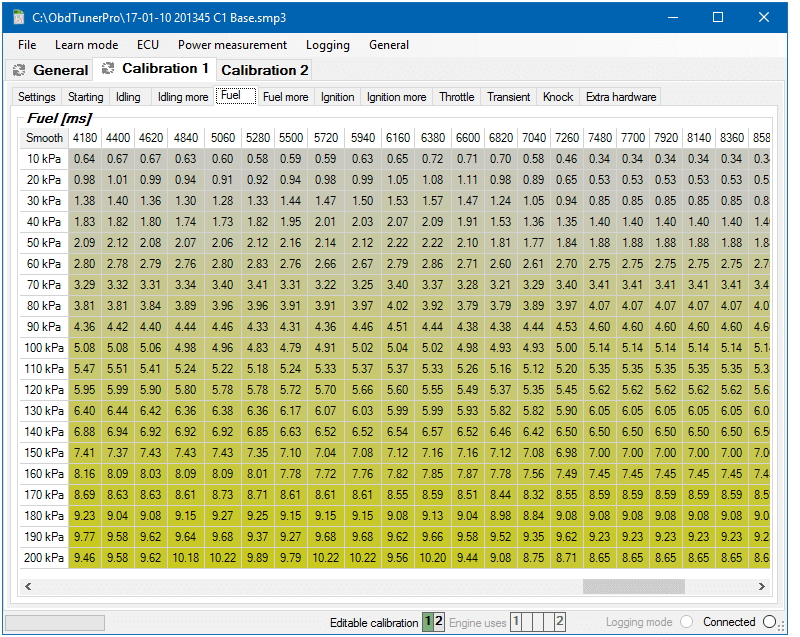The height and width of the screenshot is (637, 800).
Task: Click the refresh icon on the General tab
Action: click(19, 70)
